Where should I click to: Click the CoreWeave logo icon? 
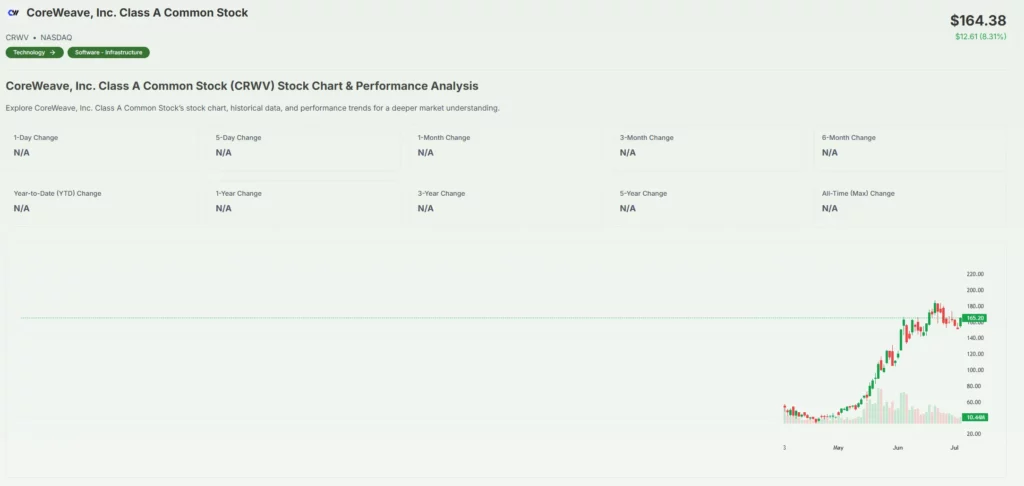13,13
